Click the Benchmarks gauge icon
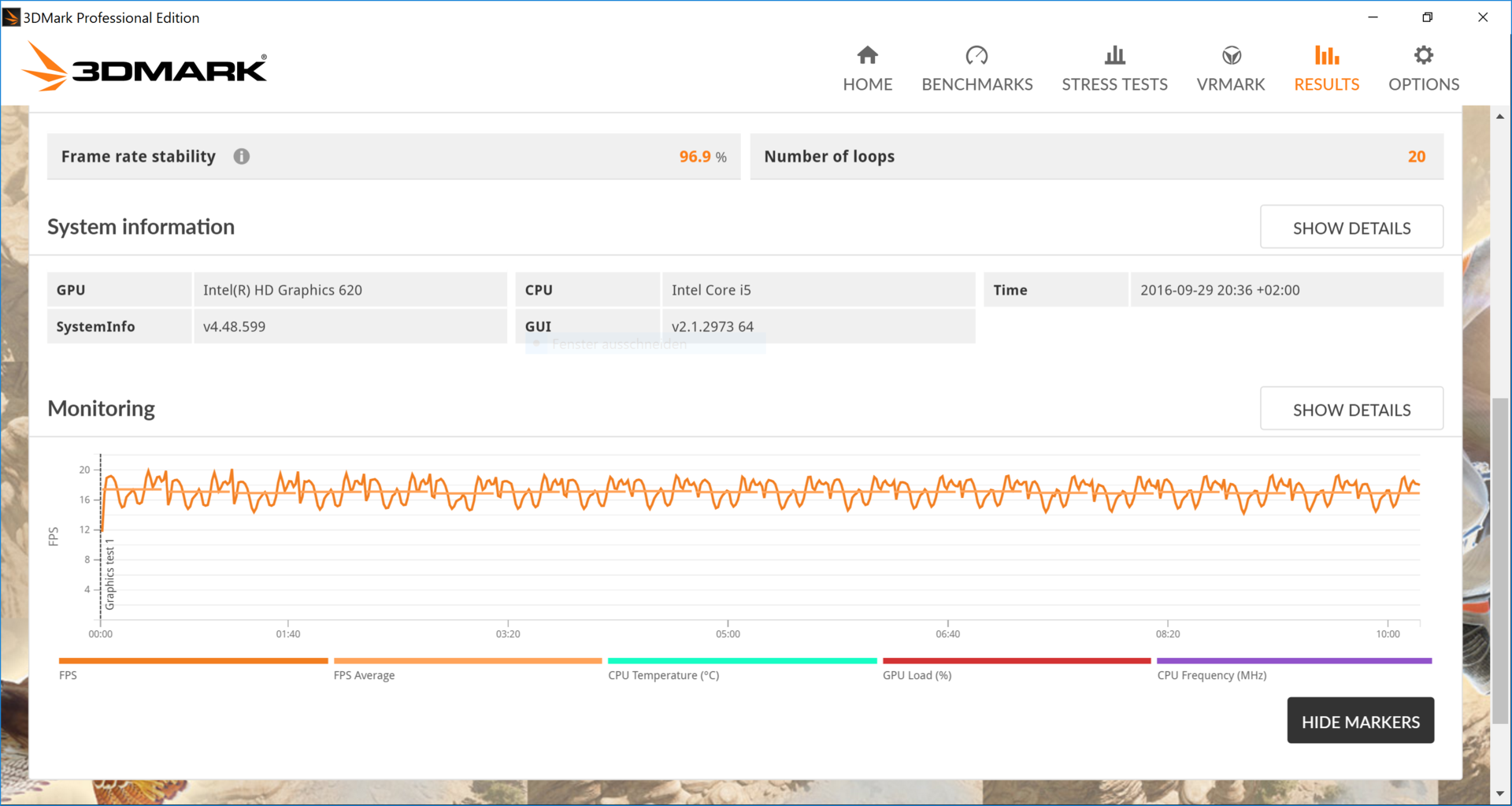 click(x=976, y=55)
